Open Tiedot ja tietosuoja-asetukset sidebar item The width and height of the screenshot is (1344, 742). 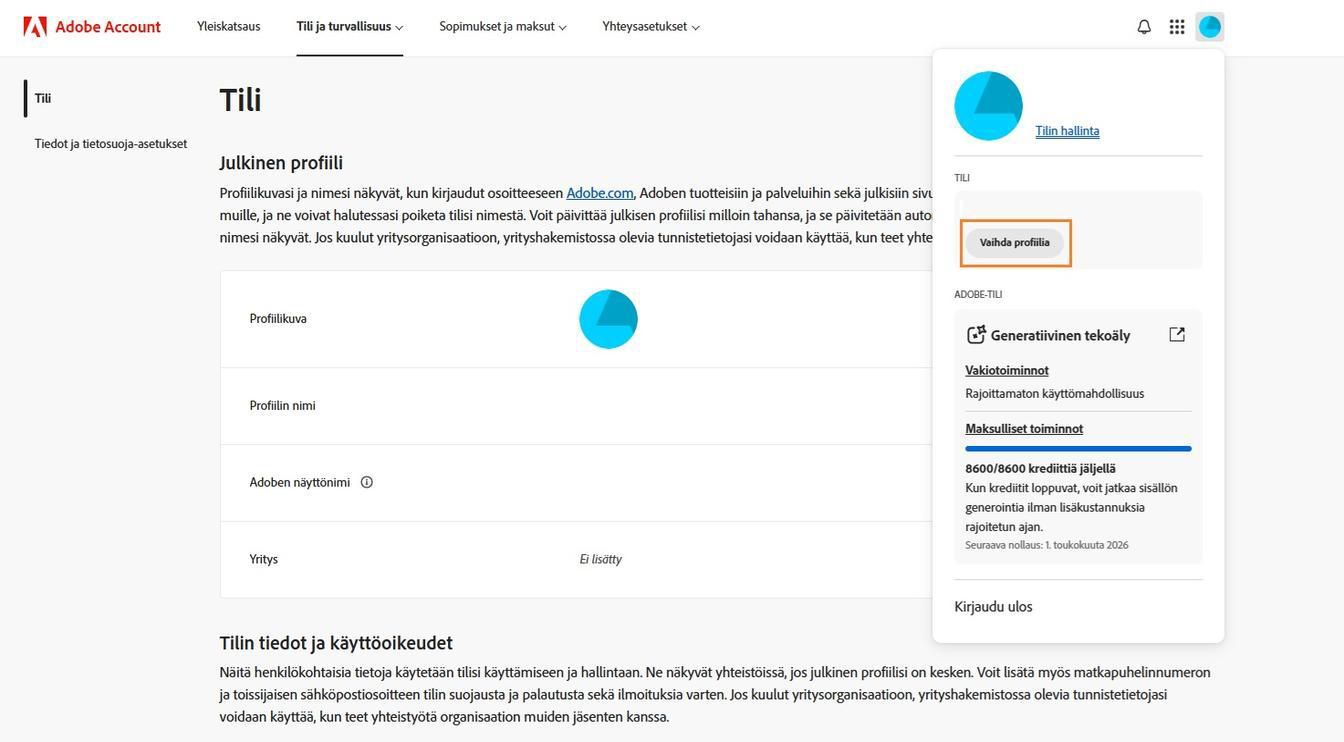click(x=111, y=144)
